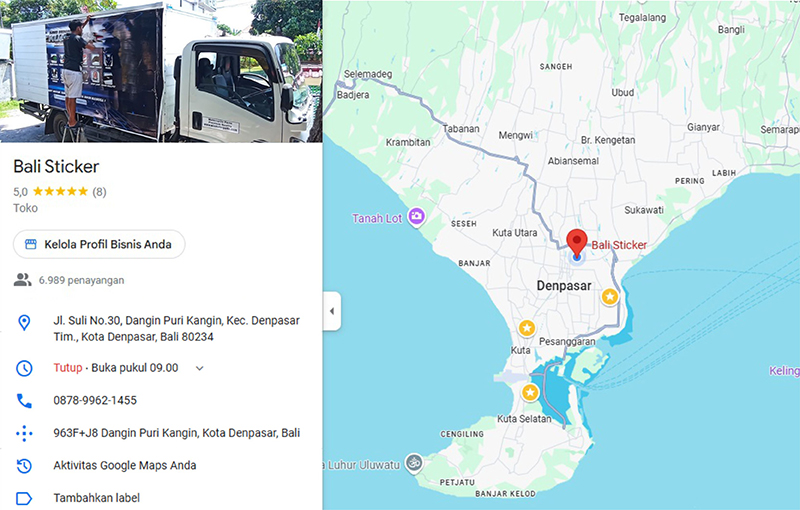Open the truck sticker photo thumbnail
The image size is (800, 510).
click(x=161, y=71)
